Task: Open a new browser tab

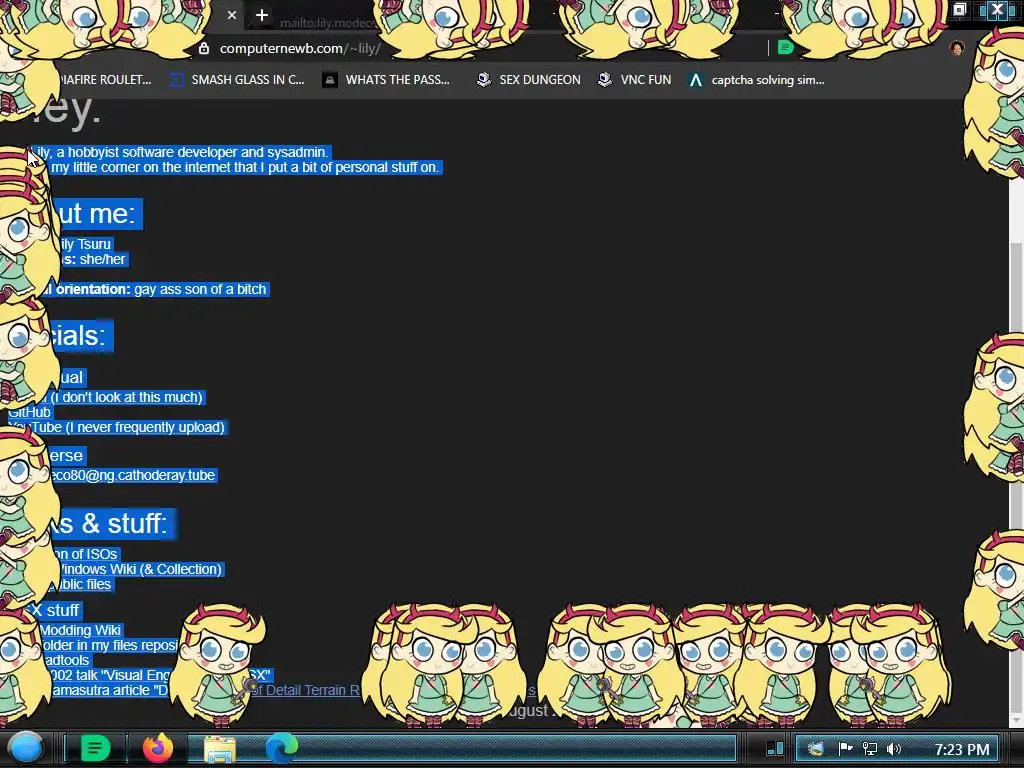Action: pyautogui.click(x=262, y=15)
